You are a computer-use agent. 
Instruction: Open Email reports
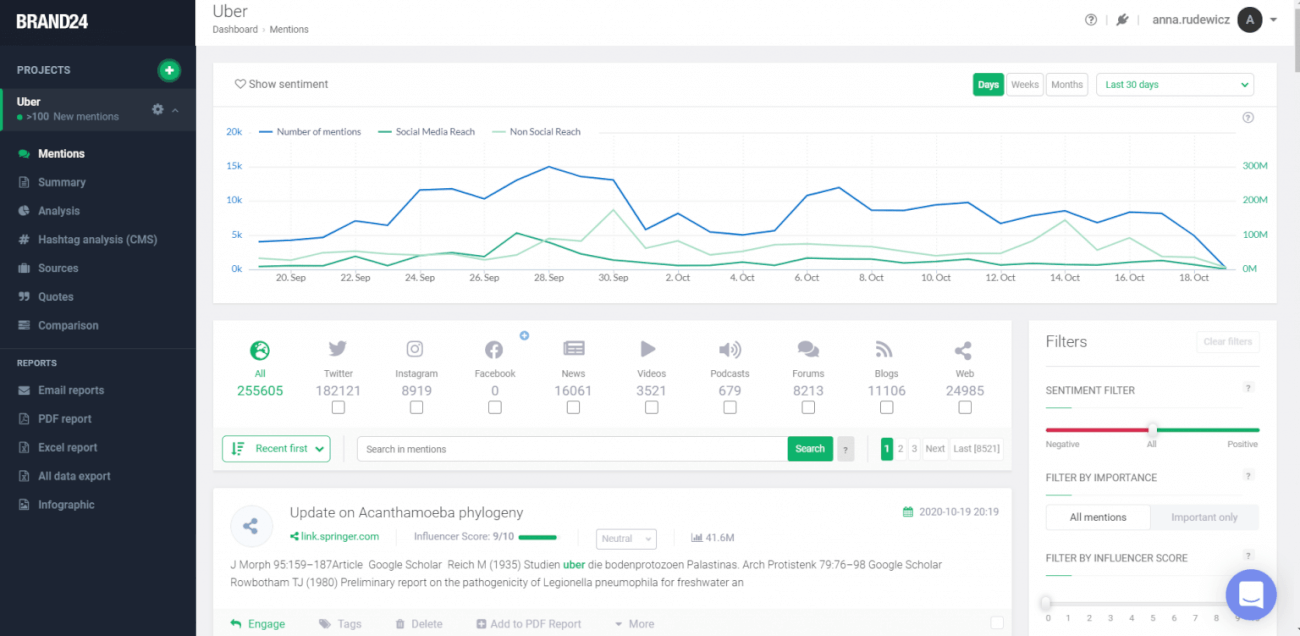71,390
